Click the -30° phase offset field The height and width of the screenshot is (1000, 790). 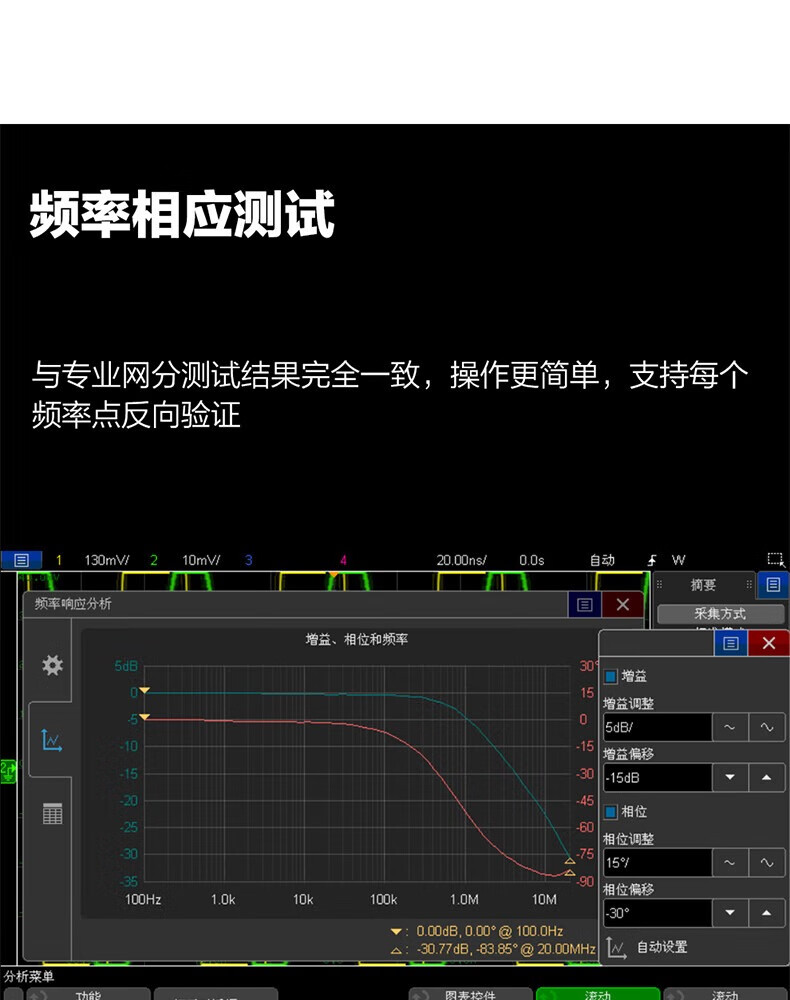(657, 913)
